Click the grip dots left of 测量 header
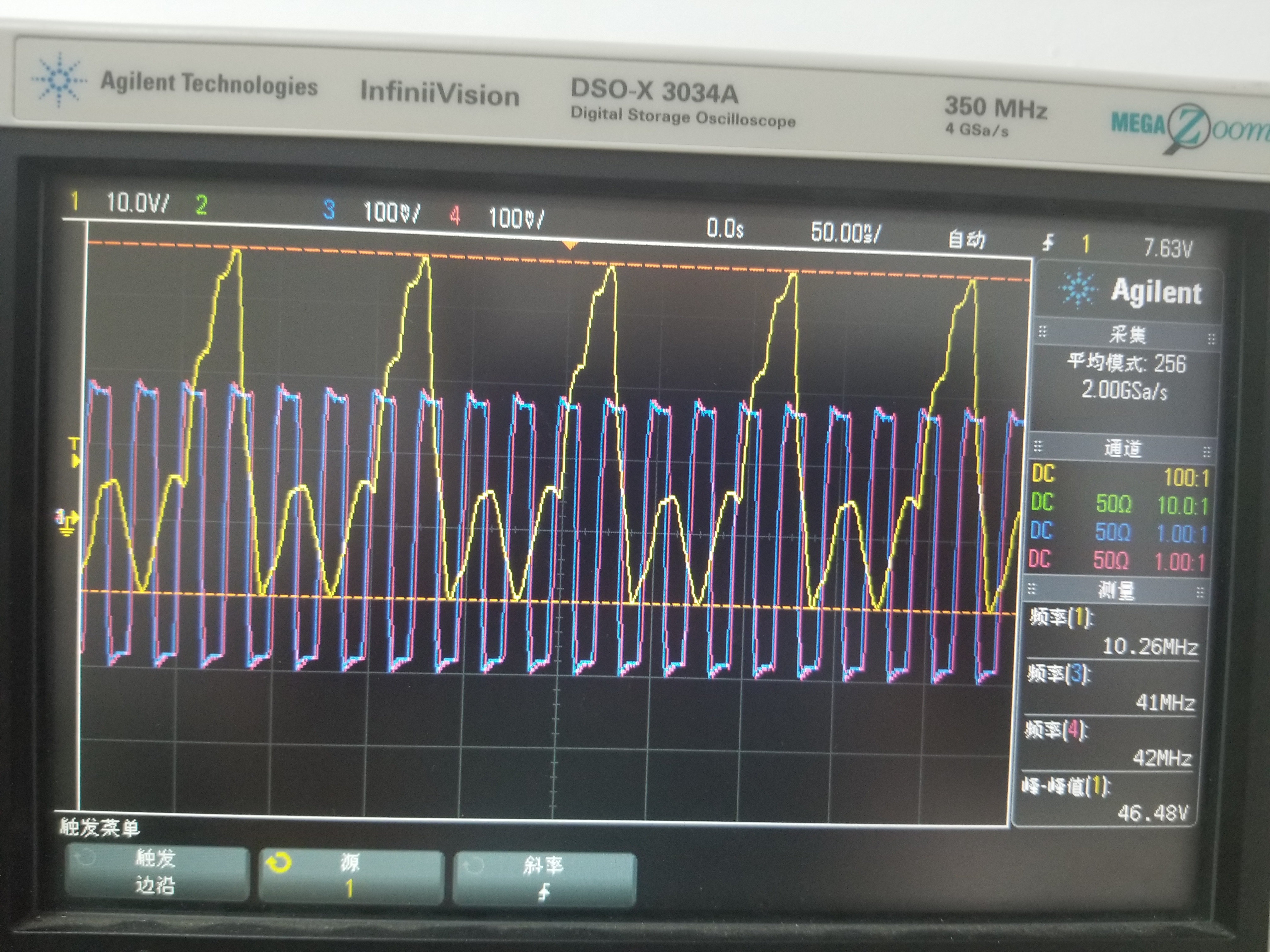The image size is (1270, 952). pos(1032,588)
